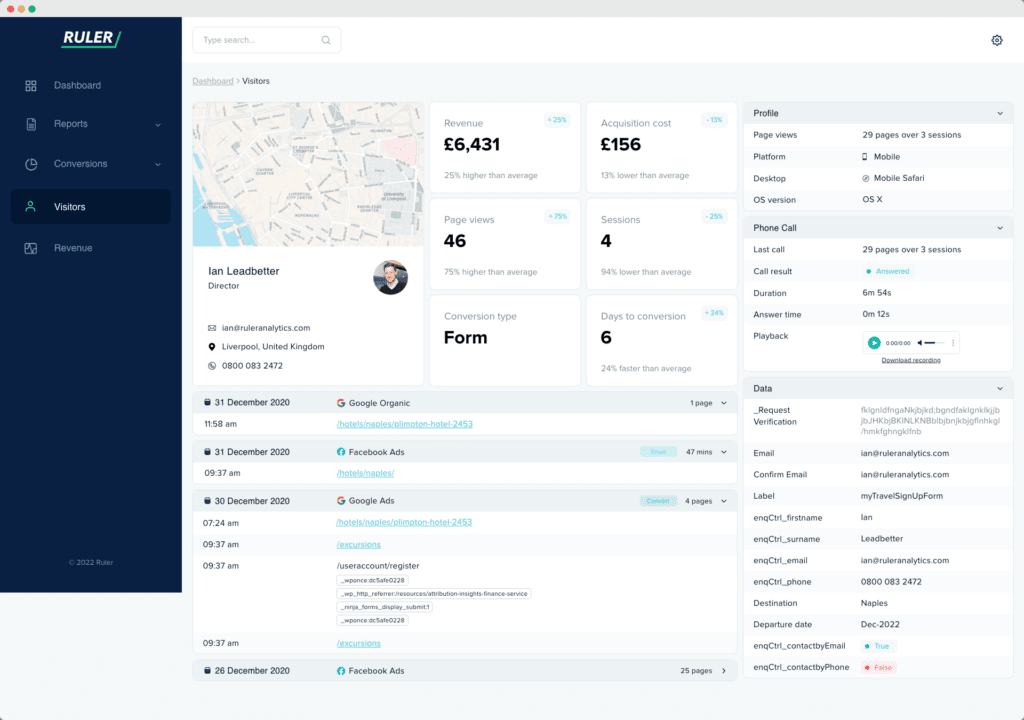Click the Type search input field
This screenshot has width=1024, height=720.
pyautogui.click(x=258, y=40)
